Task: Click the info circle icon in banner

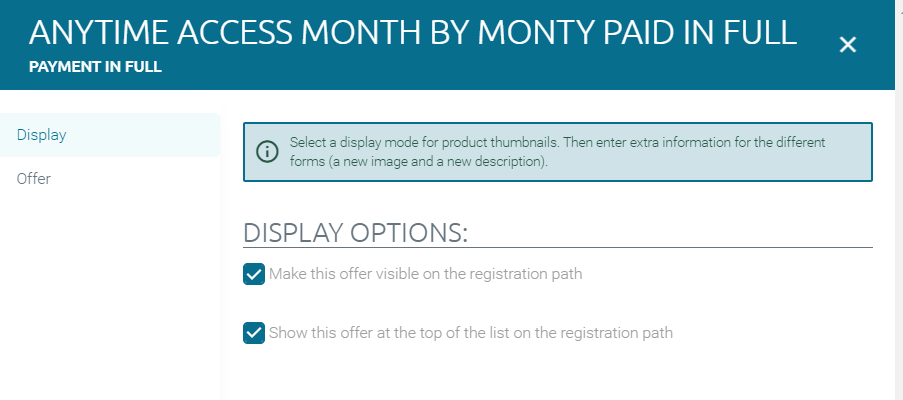Action: [267, 152]
